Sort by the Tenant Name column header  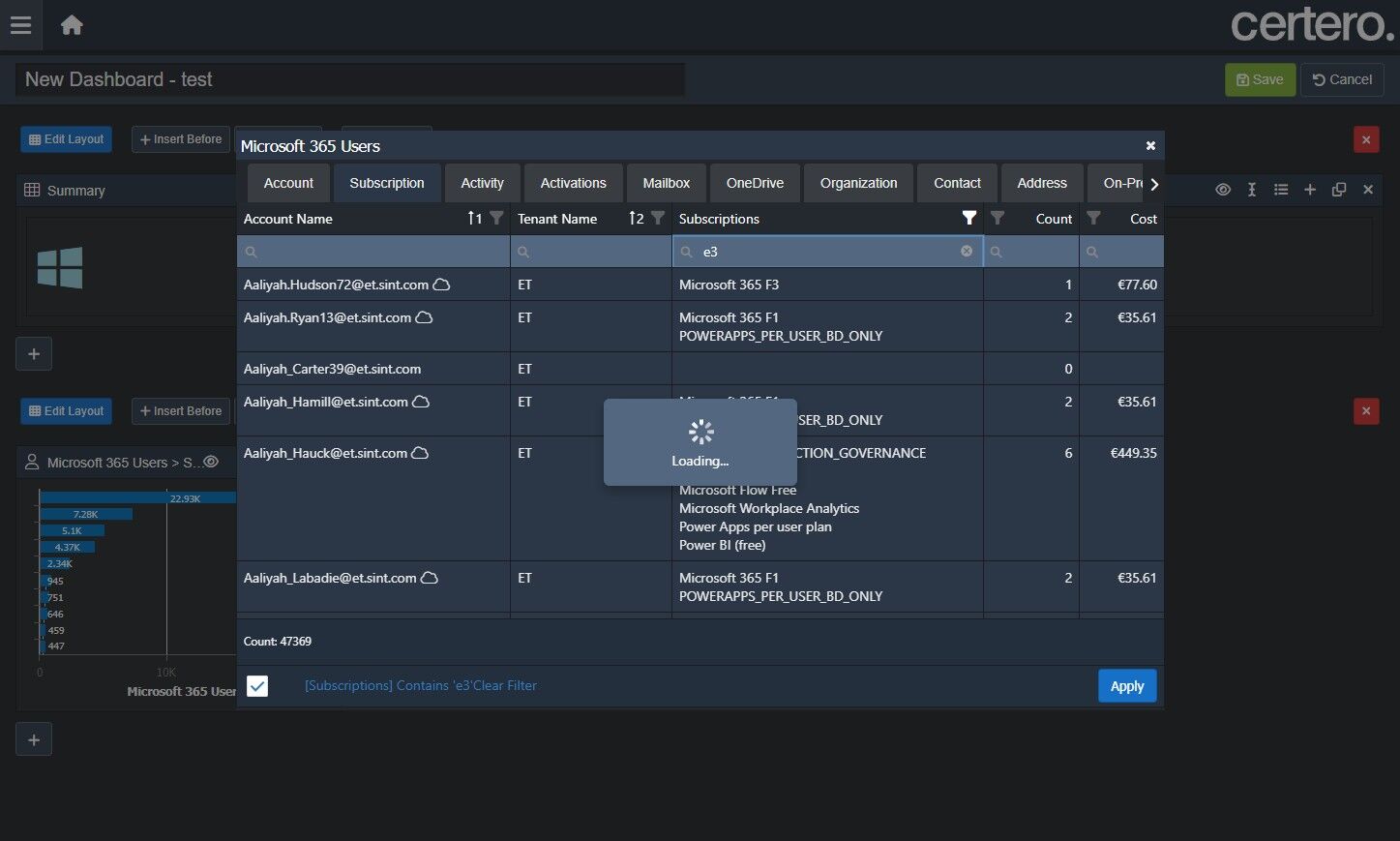click(x=557, y=219)
